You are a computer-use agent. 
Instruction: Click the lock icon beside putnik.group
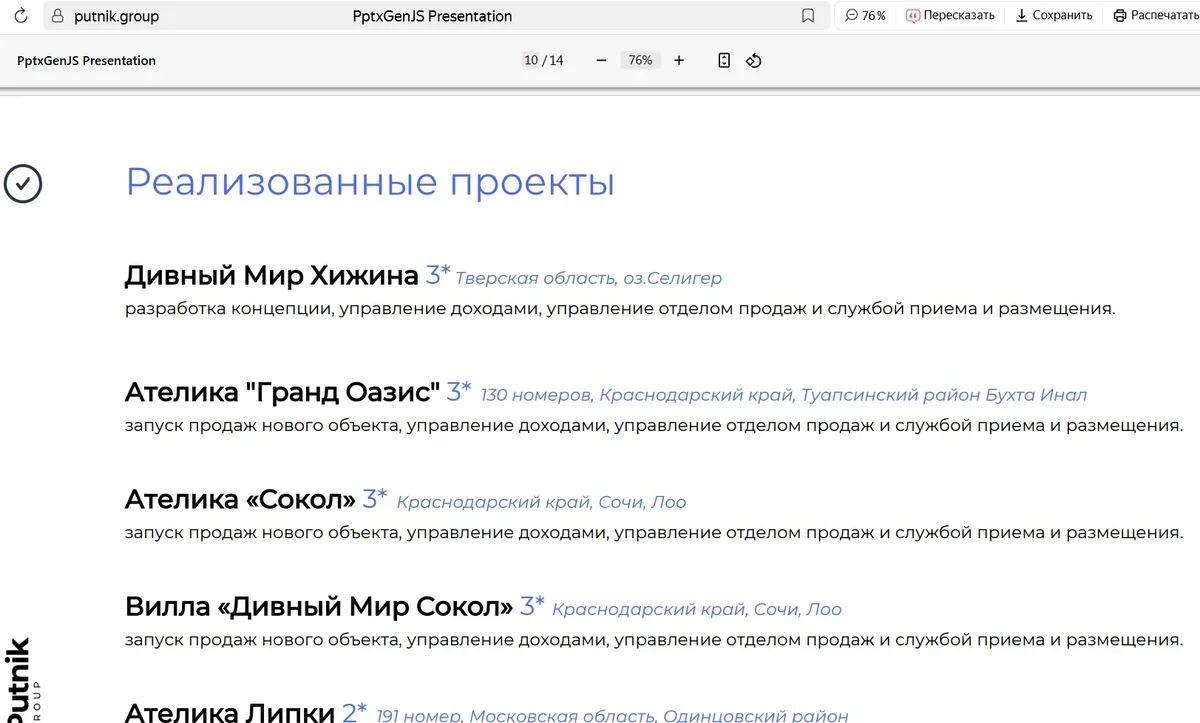coord(56,16)
